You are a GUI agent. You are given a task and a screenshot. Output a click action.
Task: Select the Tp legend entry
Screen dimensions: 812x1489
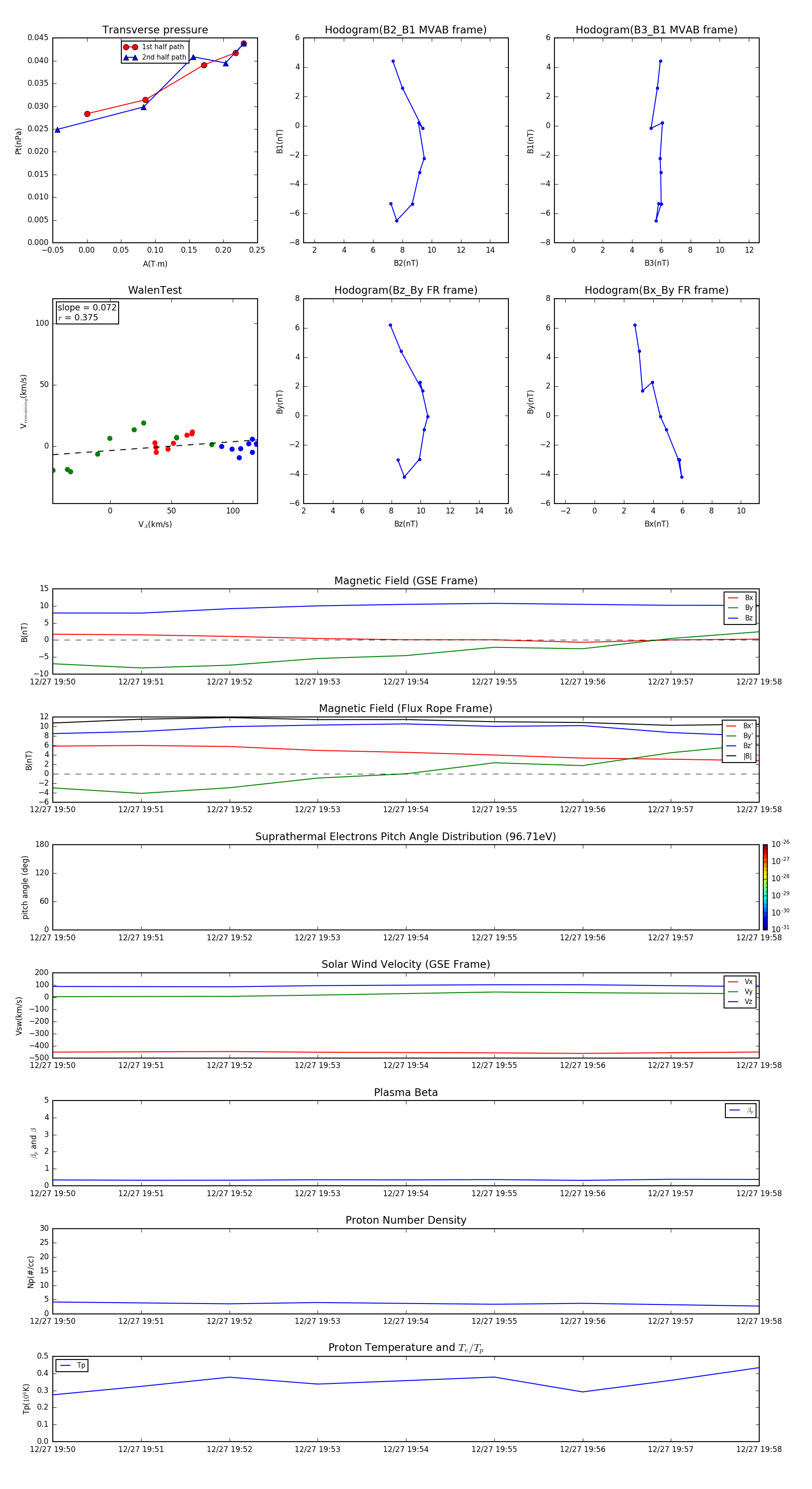point(72,1365)
